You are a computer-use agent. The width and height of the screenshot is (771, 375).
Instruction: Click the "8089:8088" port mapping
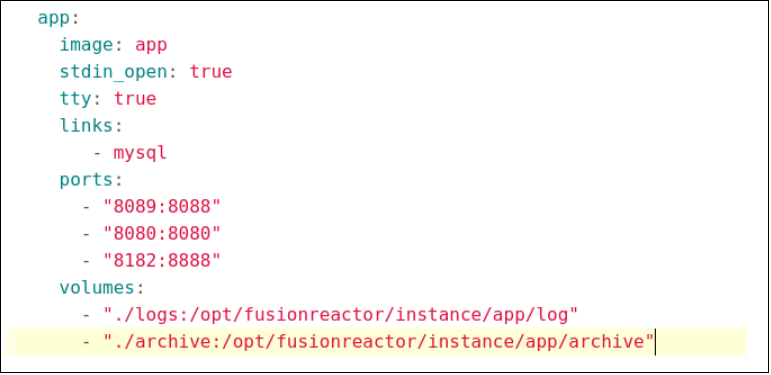tap(162, 206)
